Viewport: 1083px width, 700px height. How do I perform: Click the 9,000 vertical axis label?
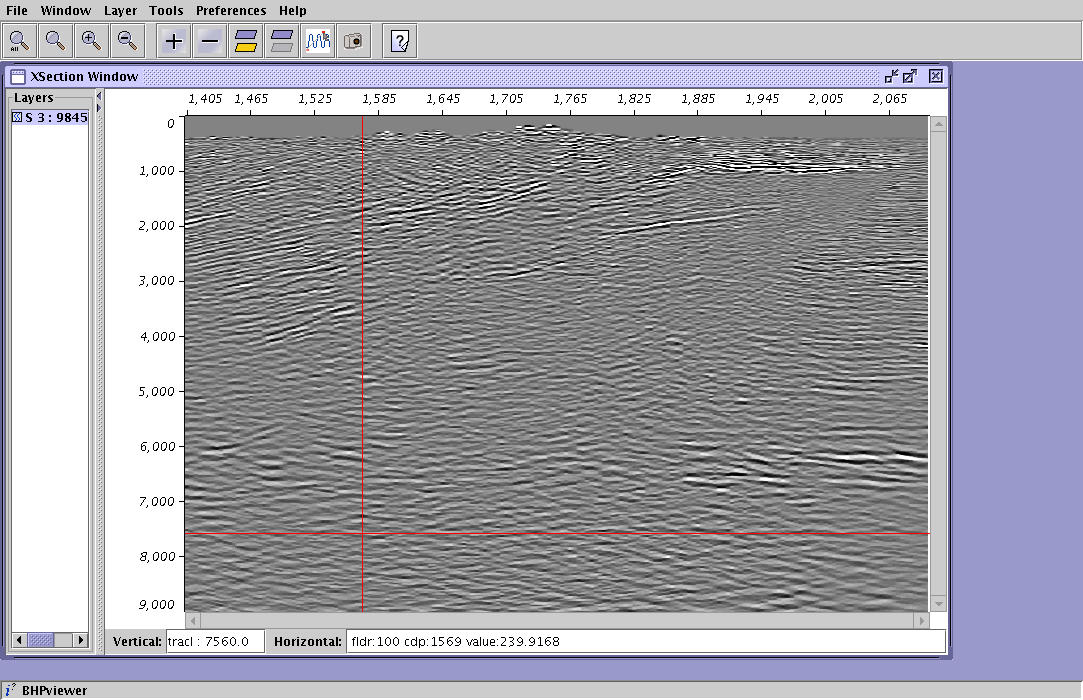(157, 605)
